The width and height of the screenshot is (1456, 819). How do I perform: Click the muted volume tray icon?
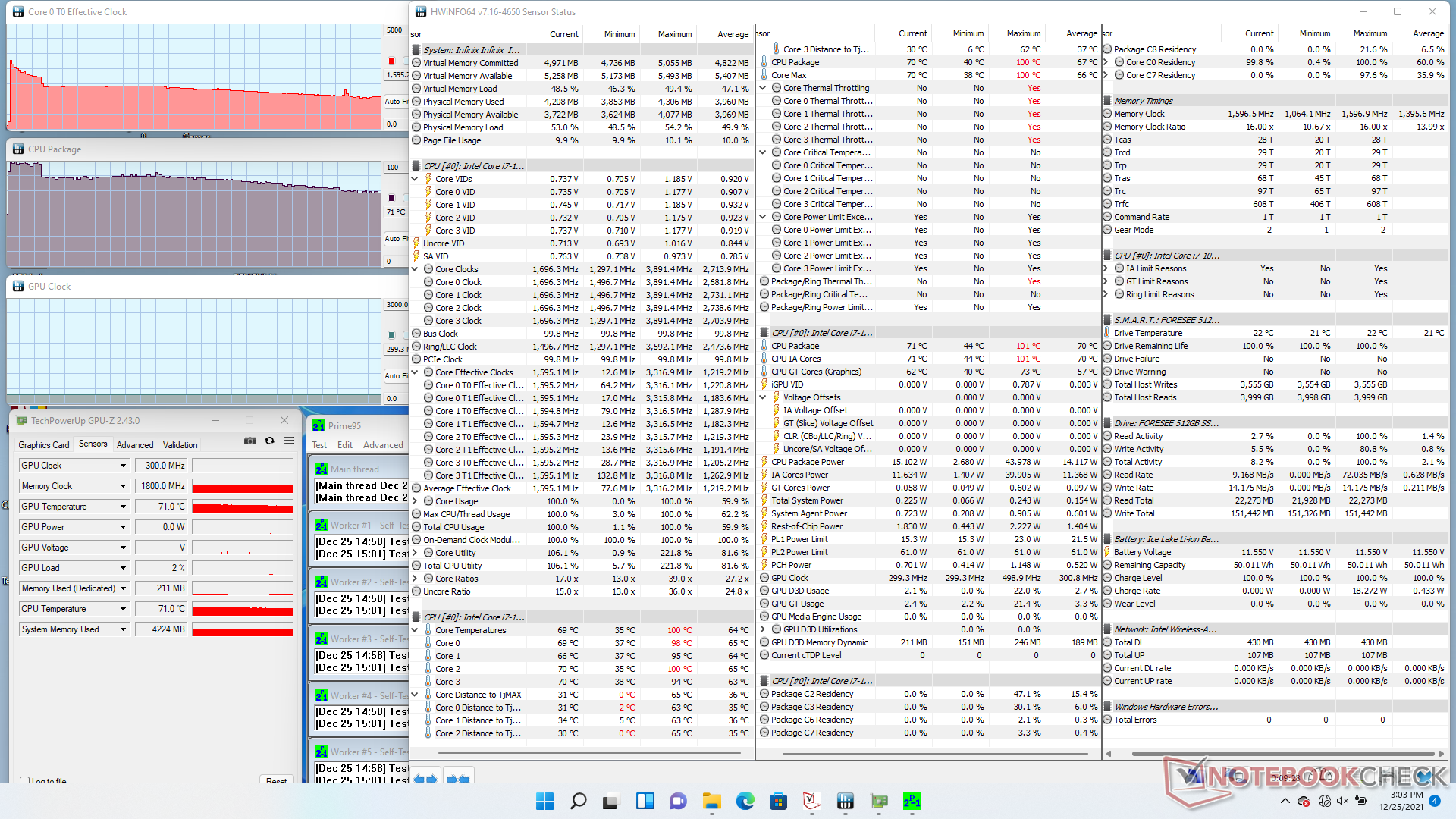pos(1342,801)
